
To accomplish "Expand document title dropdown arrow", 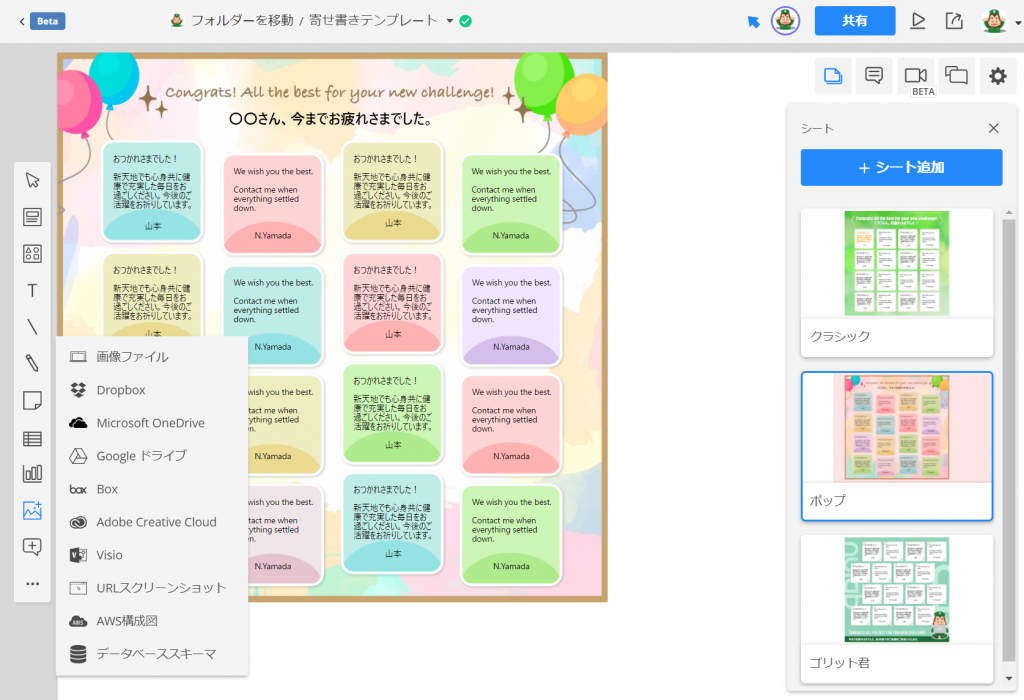I will point(450,21).
